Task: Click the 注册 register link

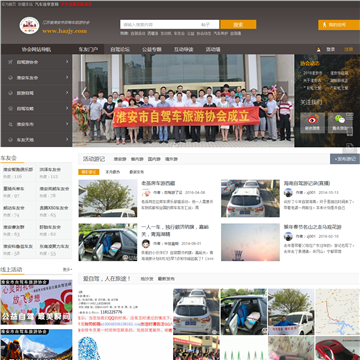Action: pos(348,49)
